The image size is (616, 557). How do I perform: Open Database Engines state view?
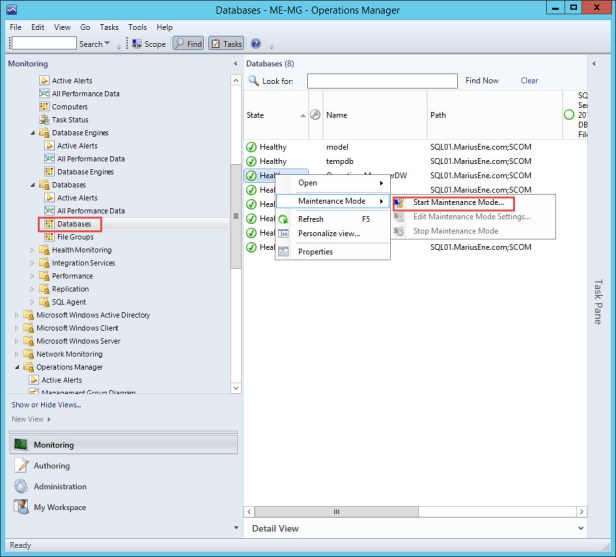point(84,171)
